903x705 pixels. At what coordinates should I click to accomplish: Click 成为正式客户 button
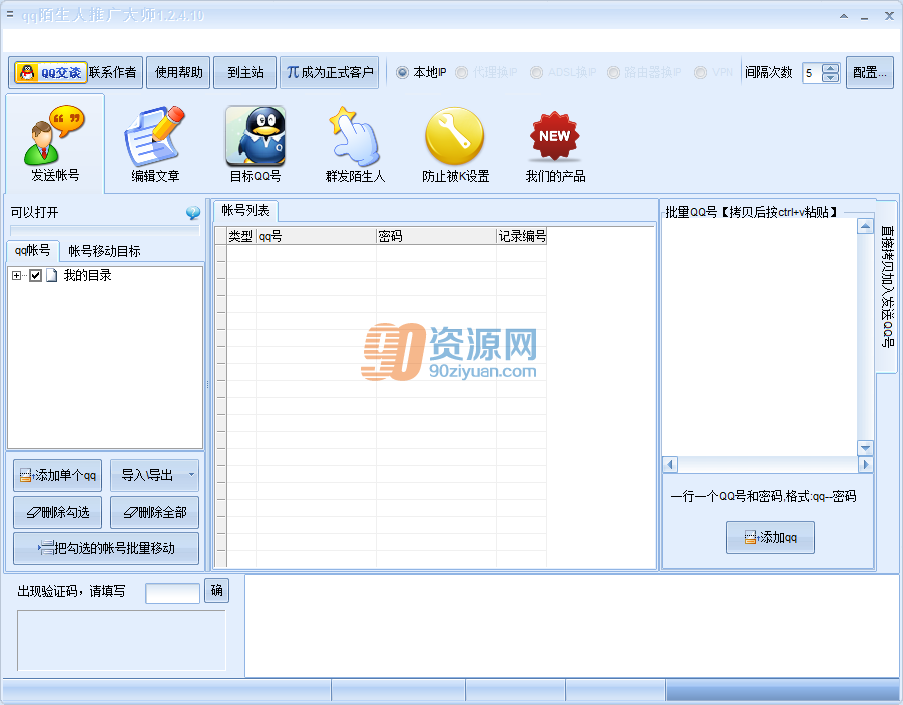(x=329, y=73)
